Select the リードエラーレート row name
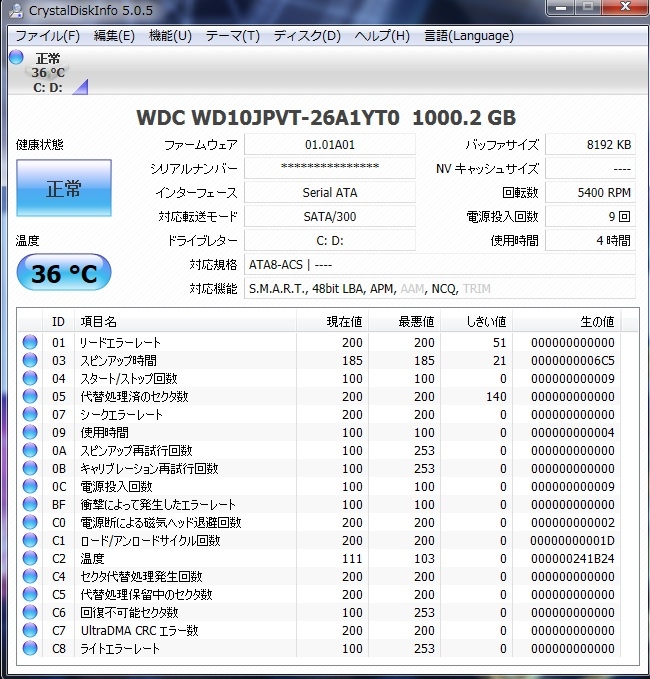 120,343
